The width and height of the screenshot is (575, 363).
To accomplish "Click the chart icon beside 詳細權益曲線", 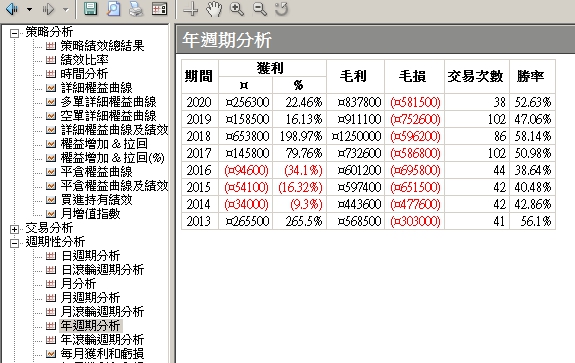I will [51, 88].
